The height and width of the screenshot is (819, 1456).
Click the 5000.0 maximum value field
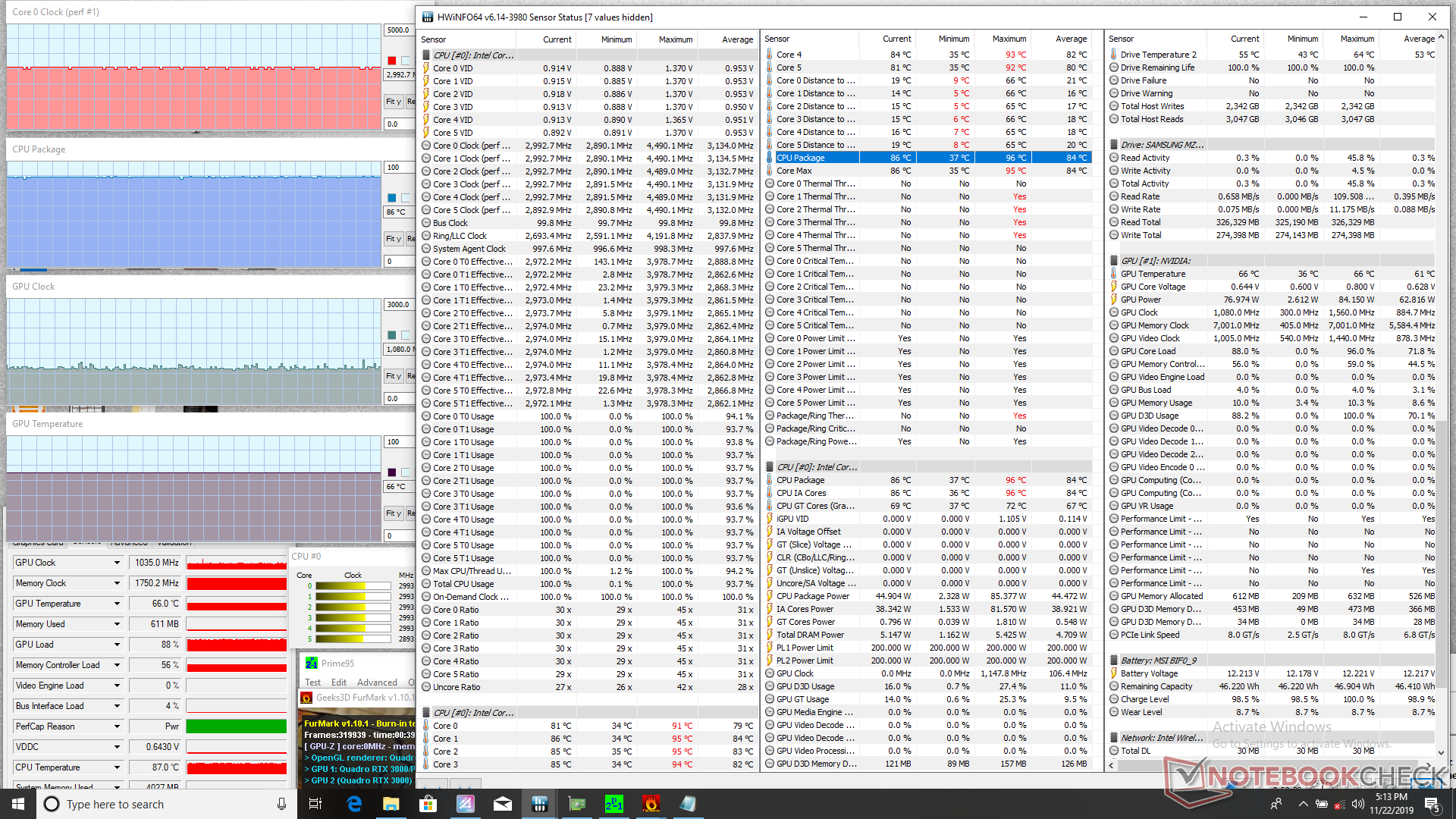[399, 30]
